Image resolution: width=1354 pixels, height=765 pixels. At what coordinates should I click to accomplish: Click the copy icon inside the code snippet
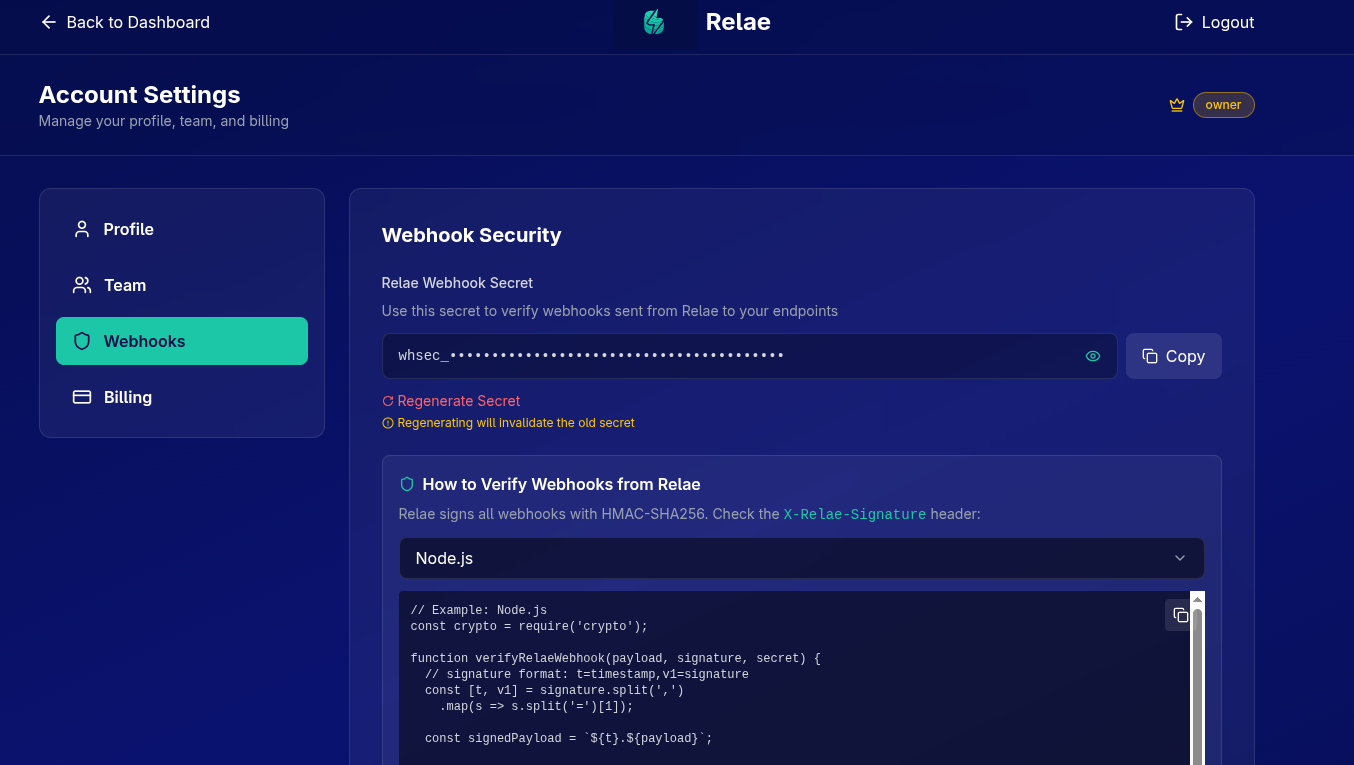pyautogui.click(x=1179, y=615)
